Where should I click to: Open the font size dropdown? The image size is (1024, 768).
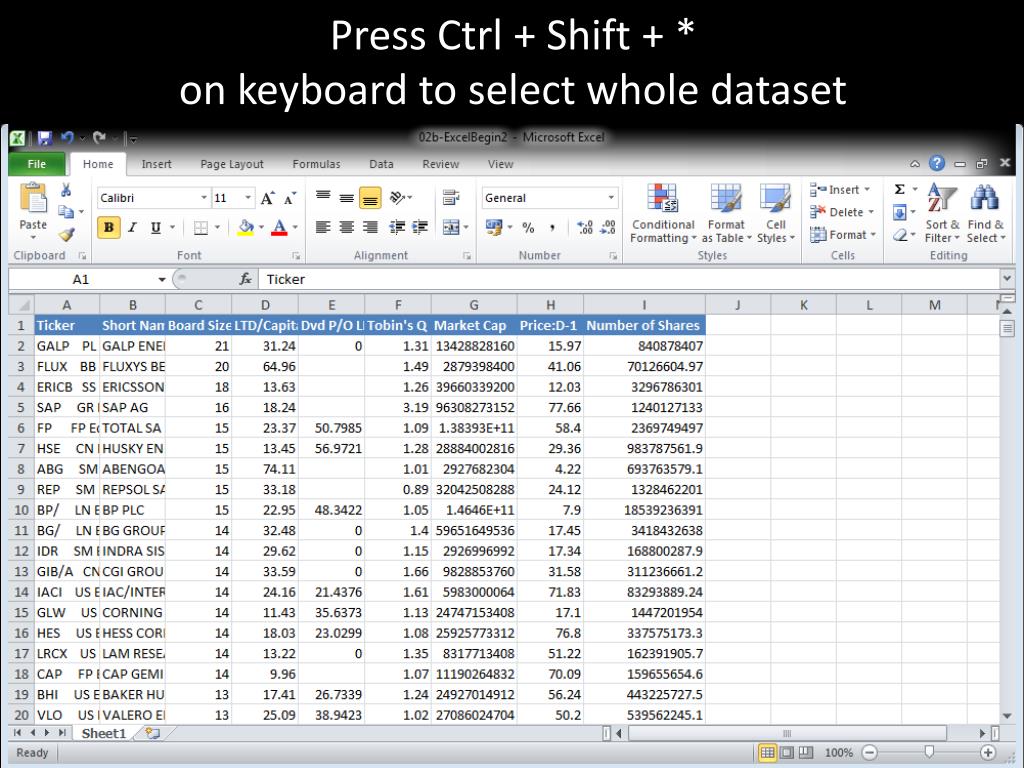coord(248,198)
